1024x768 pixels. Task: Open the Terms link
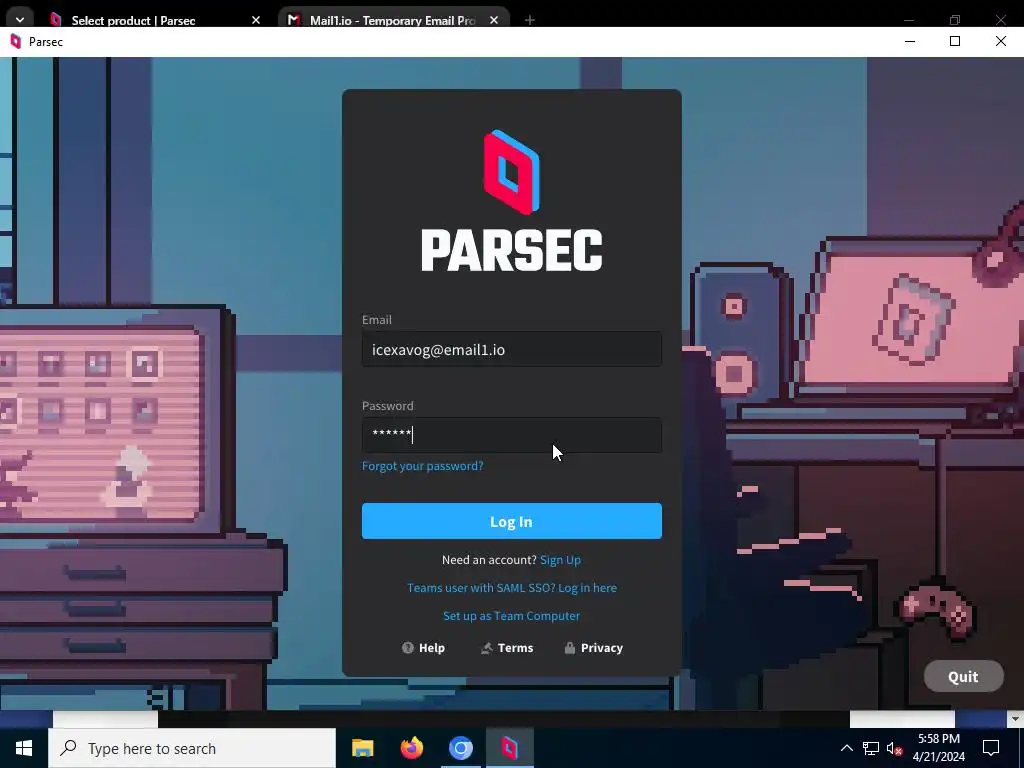coord(507,648)
